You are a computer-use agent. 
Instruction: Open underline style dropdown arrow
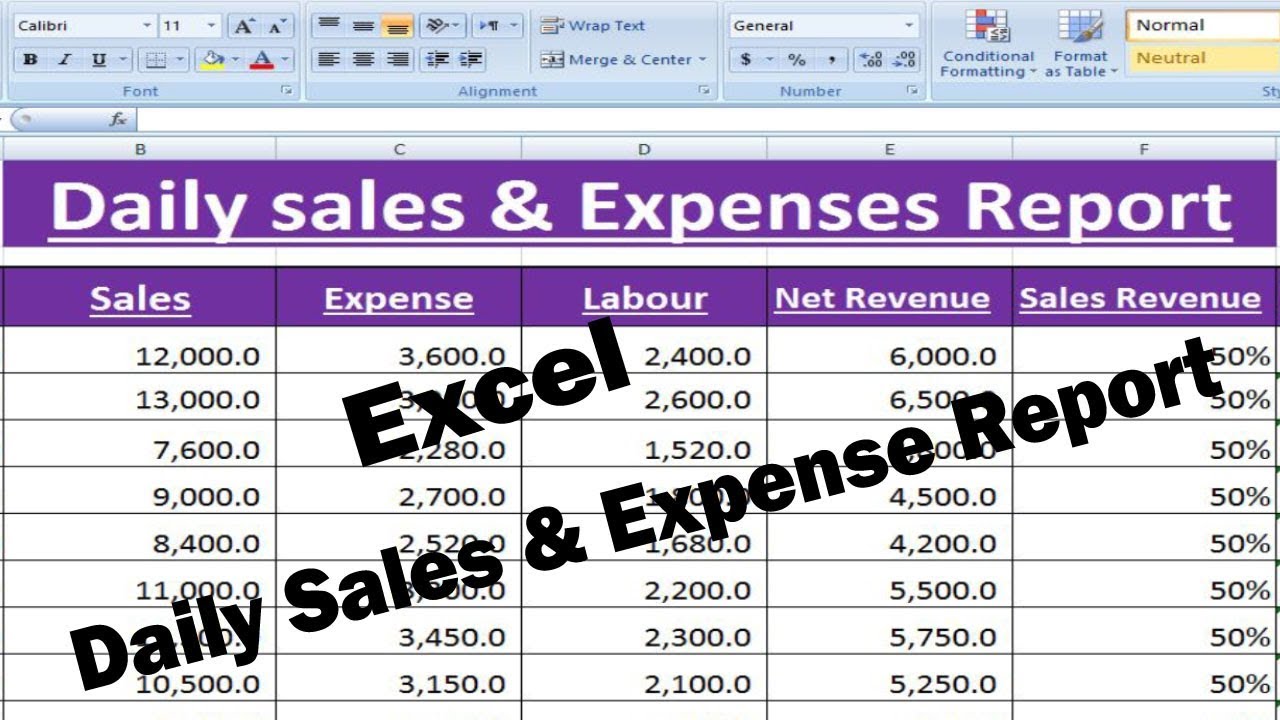(123, 60)
